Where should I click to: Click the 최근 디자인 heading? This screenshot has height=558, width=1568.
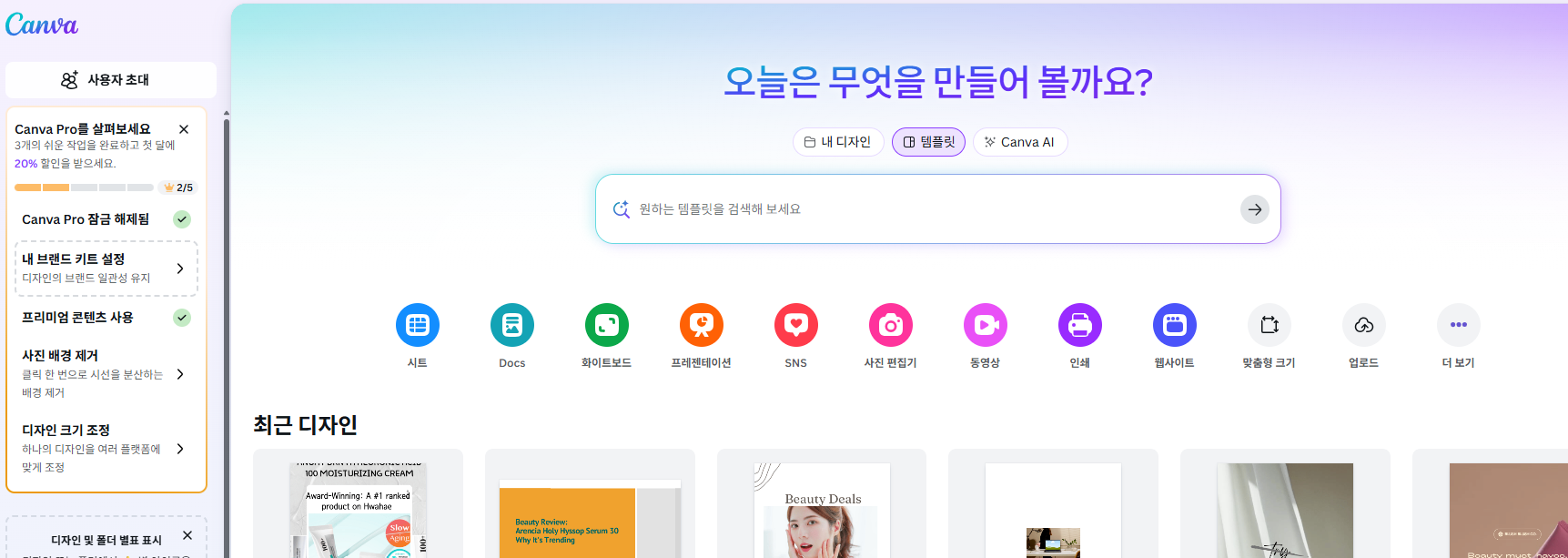coord(305,425)
